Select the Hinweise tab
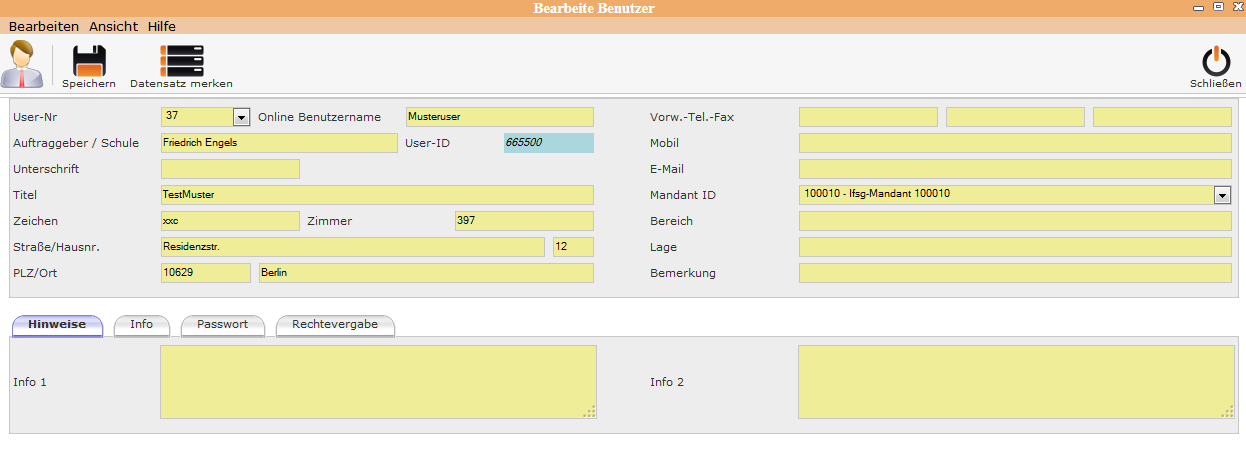 click(x=57, y=325)
